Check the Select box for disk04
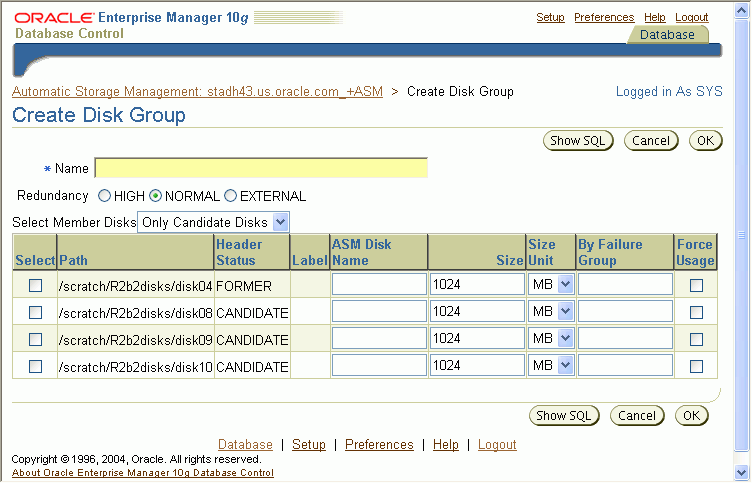This screenshot has height=483, width=752. 35,285
